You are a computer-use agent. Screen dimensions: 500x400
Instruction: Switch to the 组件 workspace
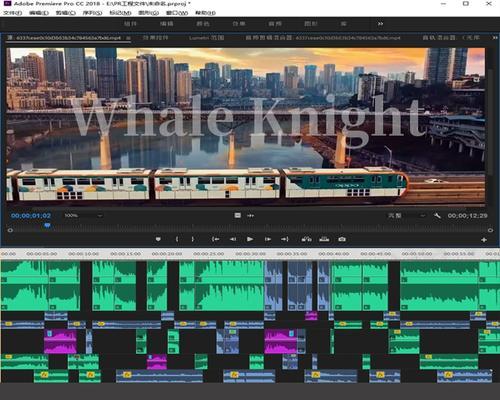click(x=130, y=24)
